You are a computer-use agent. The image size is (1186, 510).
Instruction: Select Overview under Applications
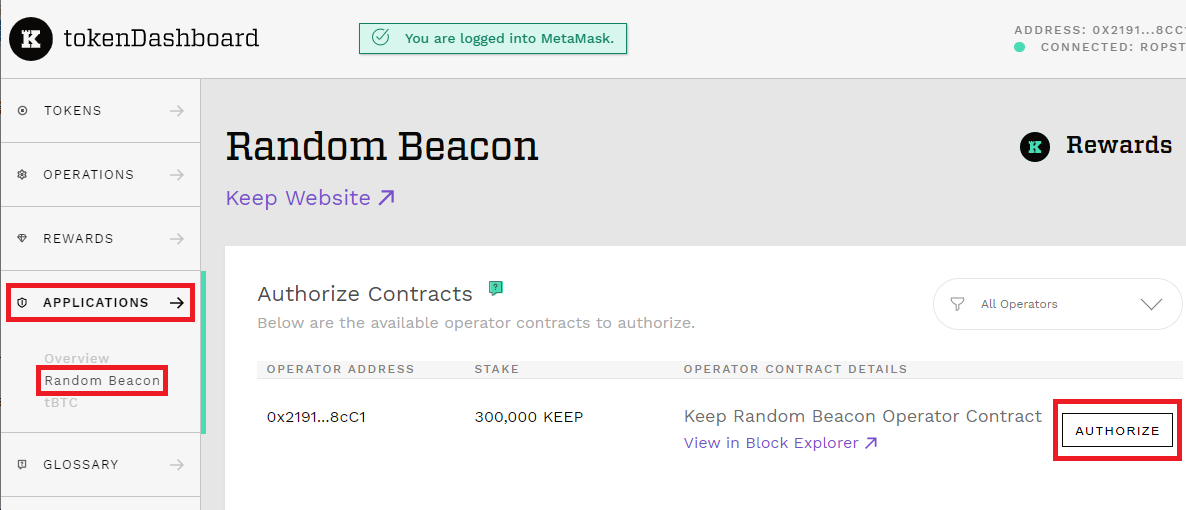coord(77,358)
